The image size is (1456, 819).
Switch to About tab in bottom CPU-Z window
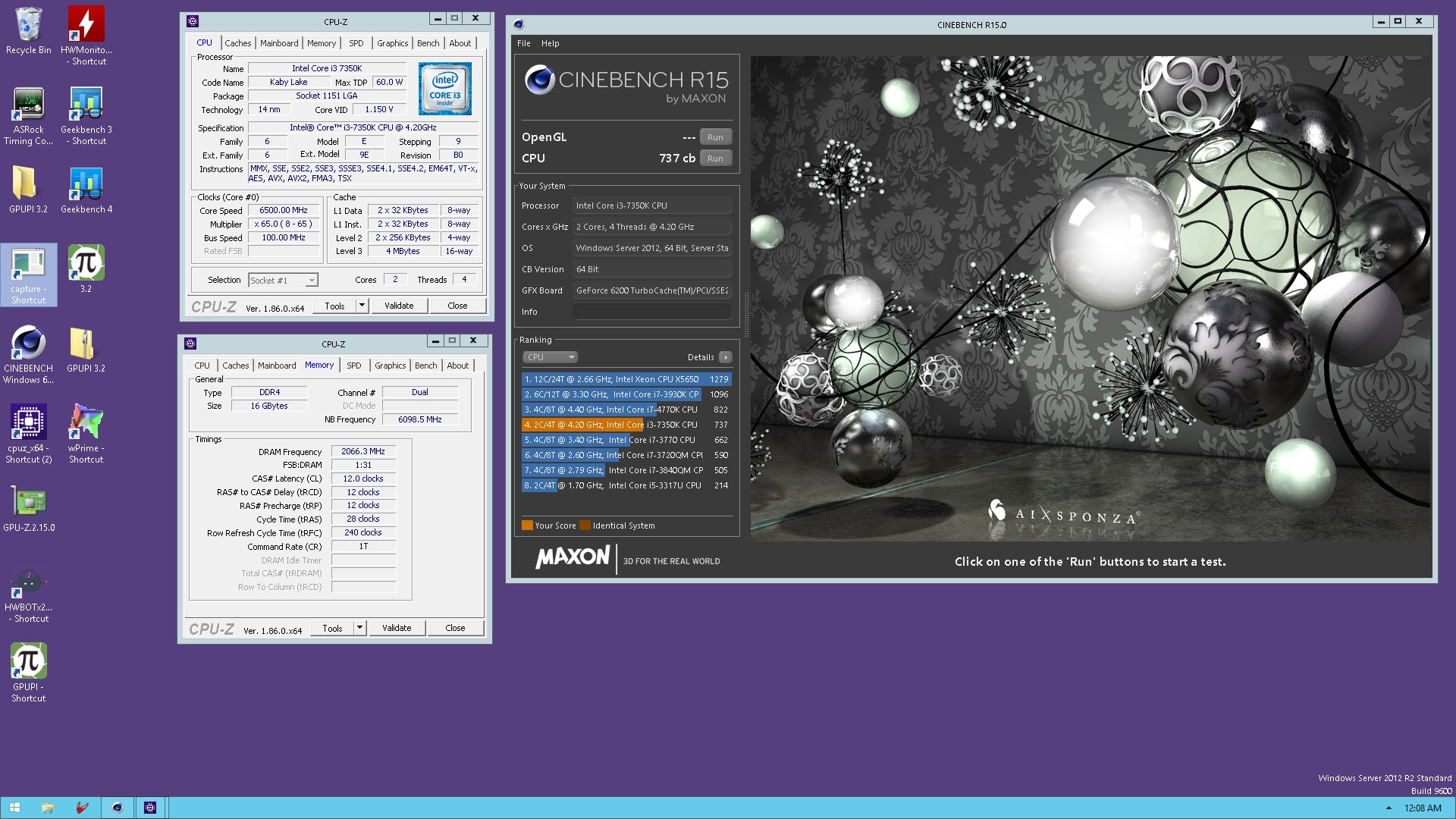[x=458, y=366]
